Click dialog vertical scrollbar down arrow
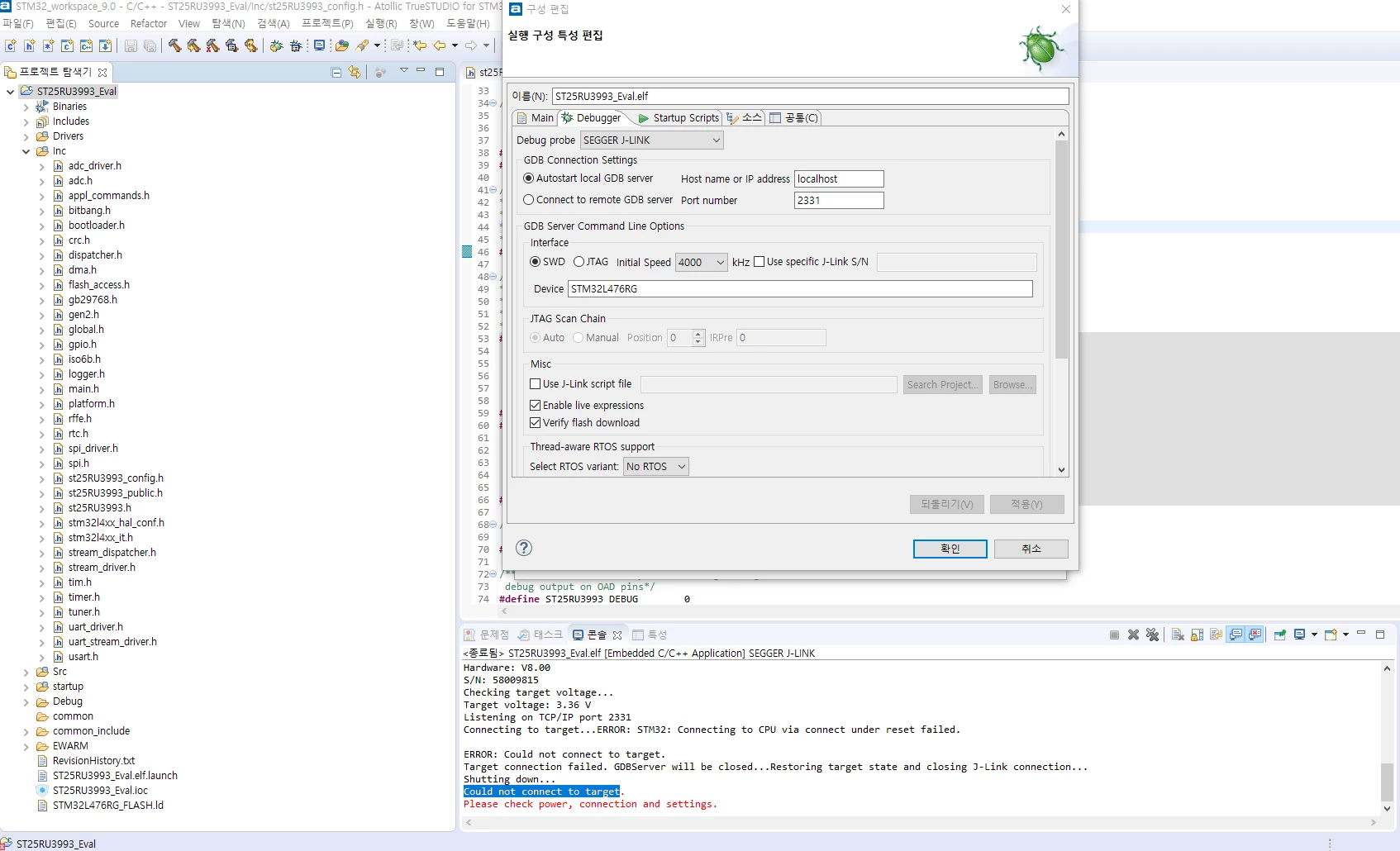This screenshot has width=1400, height=851. 1061,470
